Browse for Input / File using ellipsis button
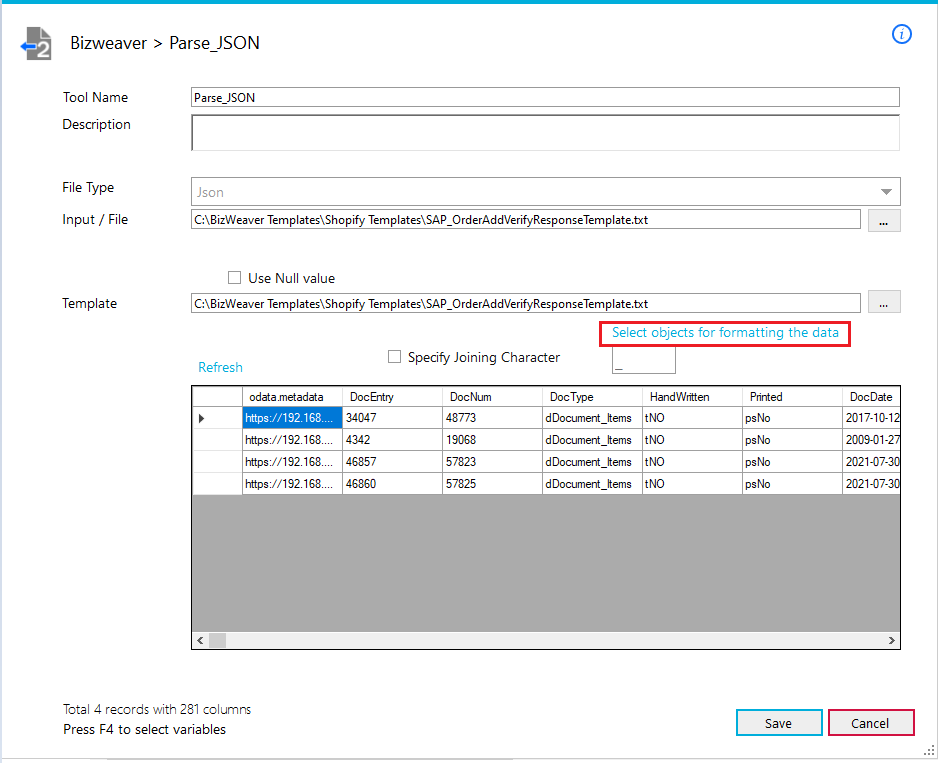 tap(884, 221)
